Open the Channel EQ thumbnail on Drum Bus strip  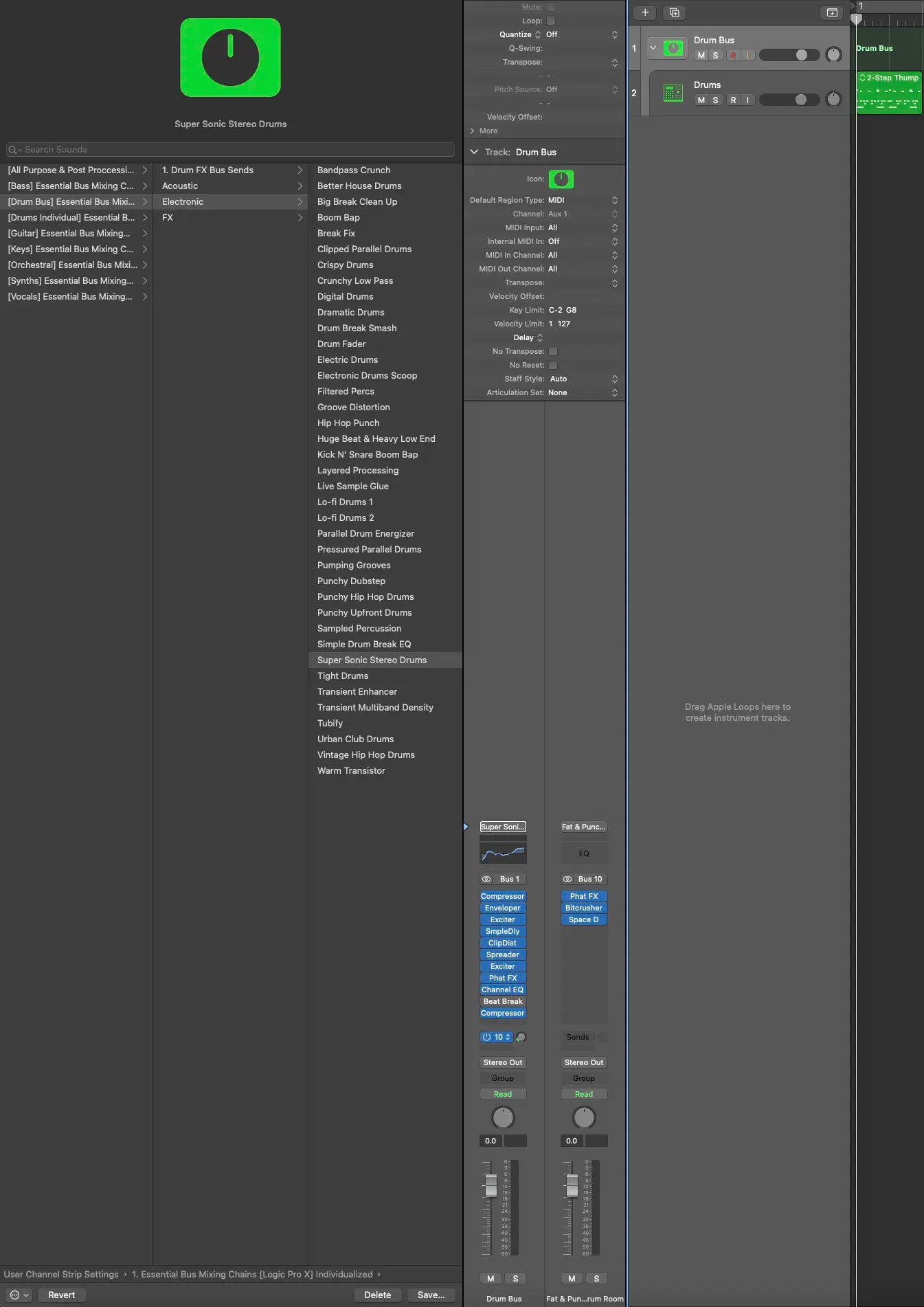point(503,853)
